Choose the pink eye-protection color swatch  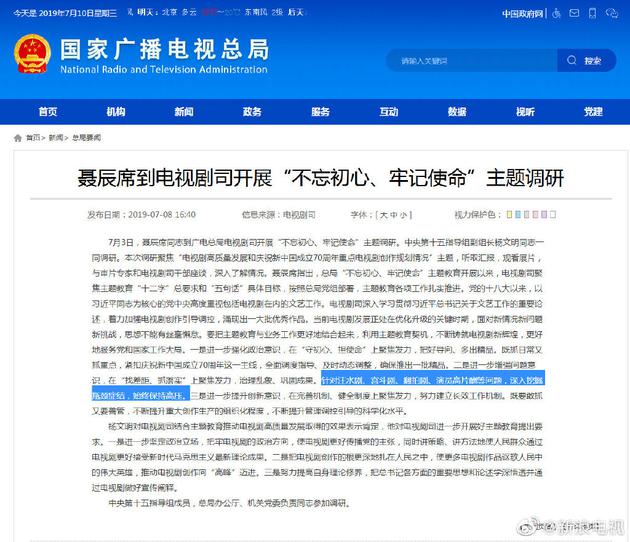coord(535,214)
